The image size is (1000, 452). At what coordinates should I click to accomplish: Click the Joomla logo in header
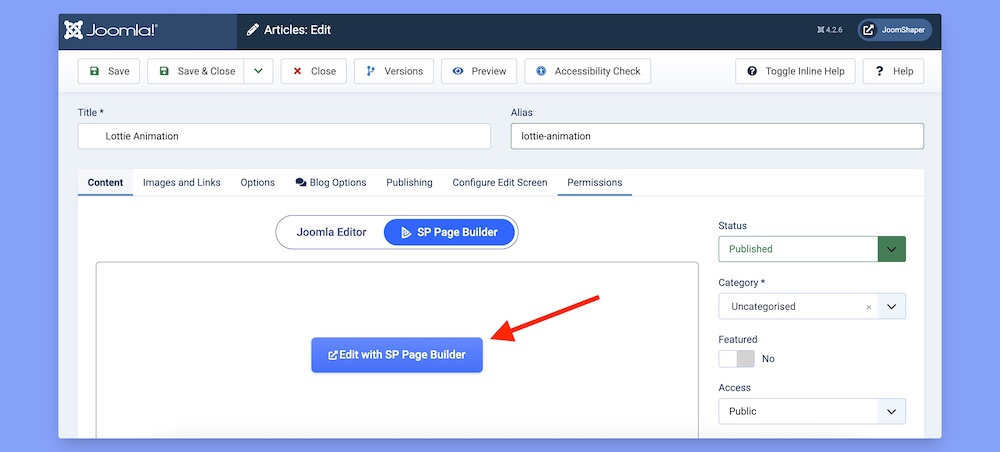click(x=110, y=30)
